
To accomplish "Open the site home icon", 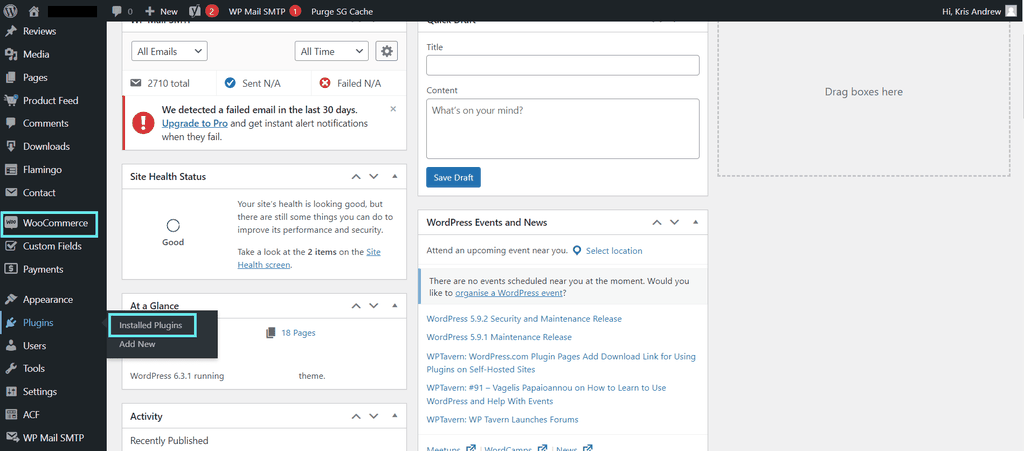I will 34,11.
